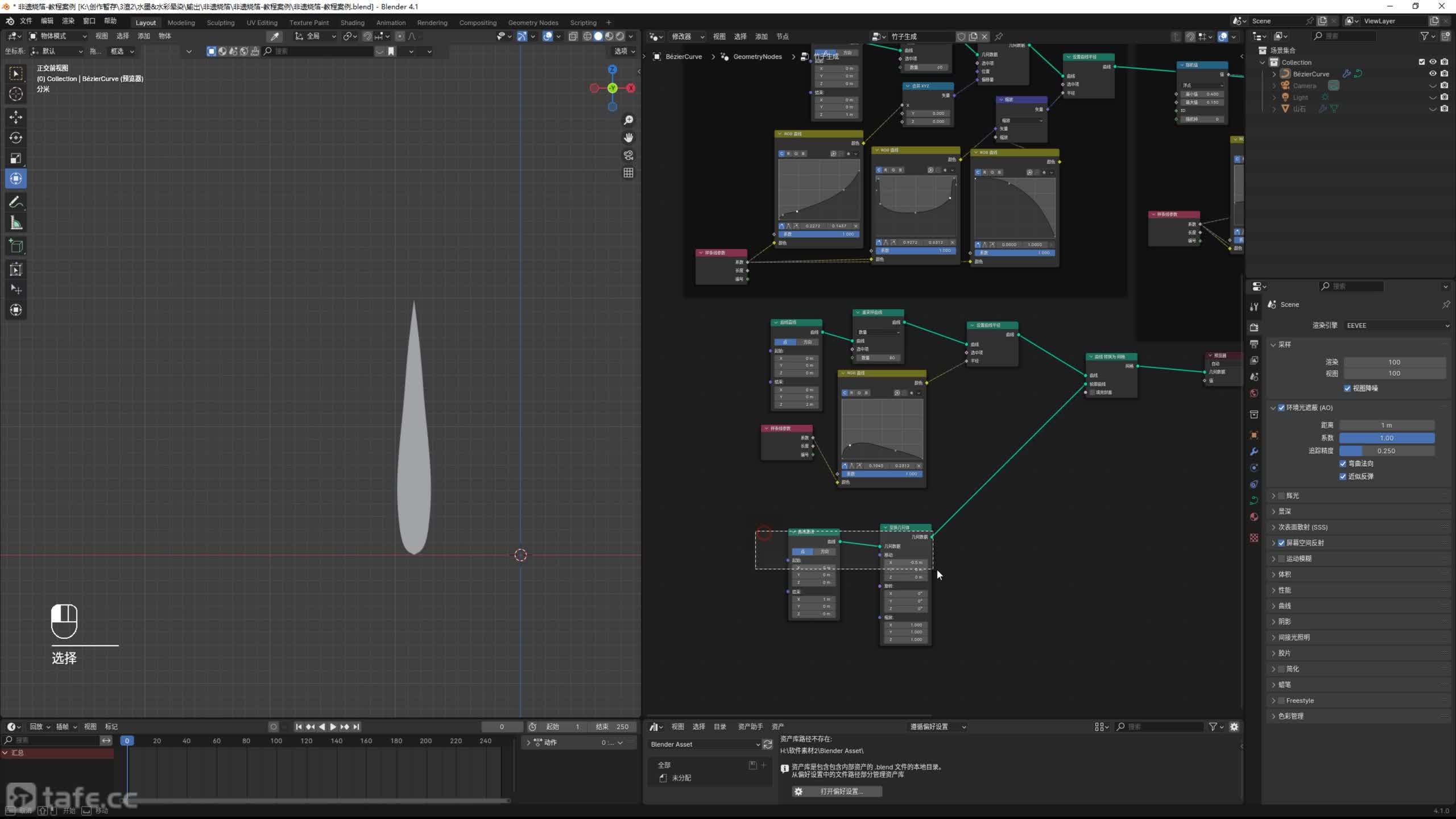This screenshot has width=1456, height=819.
Task: Enable the bloom (辉光) checkbox
Action: tap(1281, 496)
